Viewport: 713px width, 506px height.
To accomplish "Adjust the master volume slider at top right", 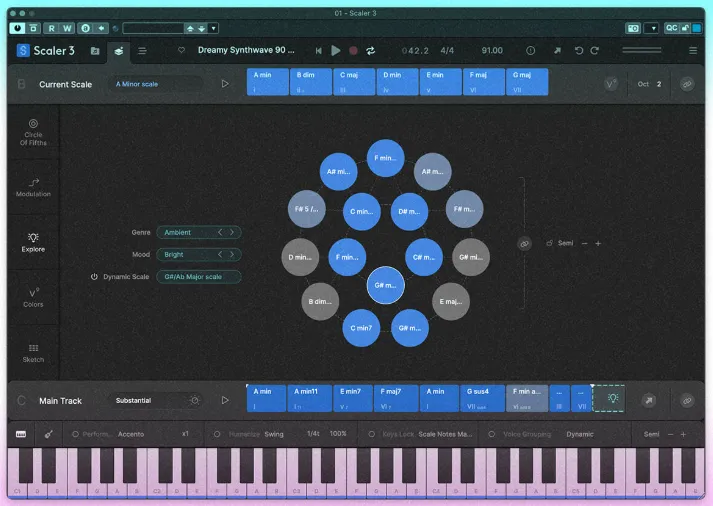I will (x=642, y=50).
